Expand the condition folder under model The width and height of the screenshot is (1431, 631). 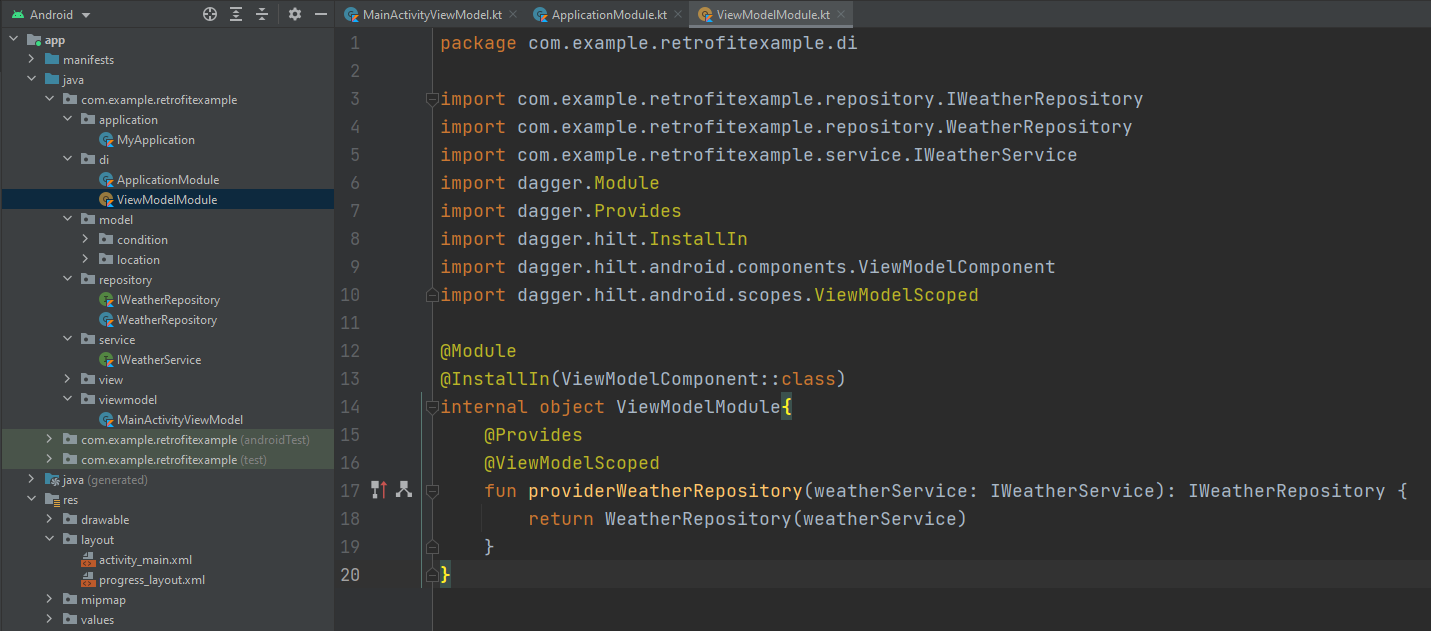click(x=86, y=240)
